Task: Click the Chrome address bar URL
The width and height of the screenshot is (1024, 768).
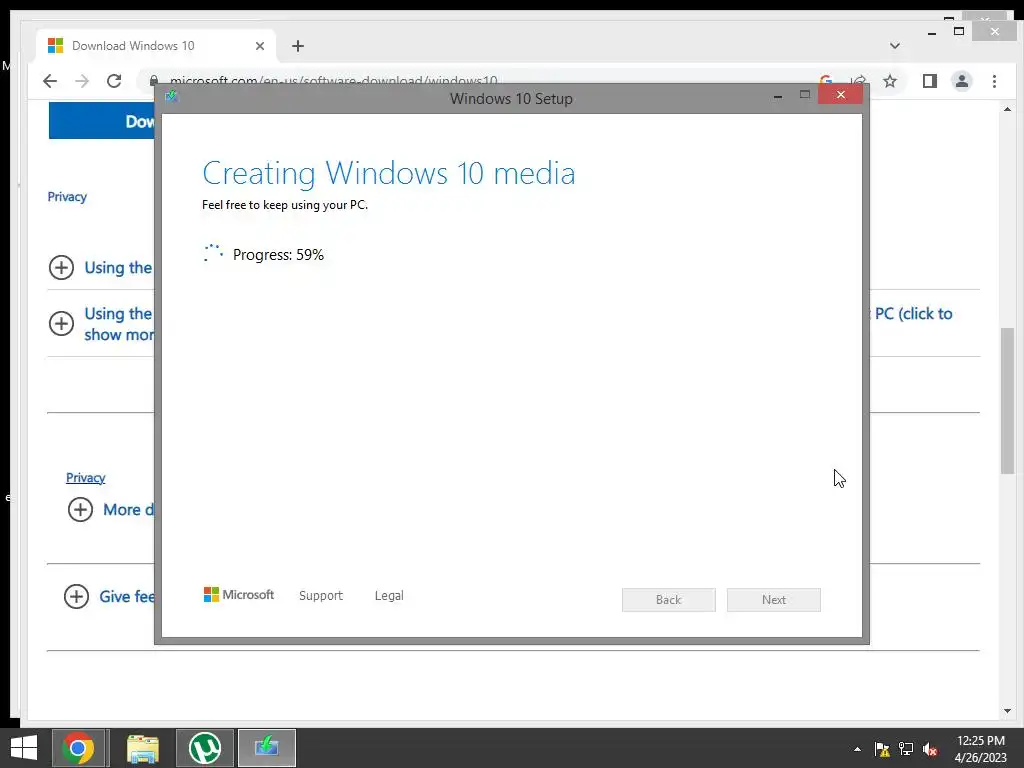Action: [x=333, y=81]
